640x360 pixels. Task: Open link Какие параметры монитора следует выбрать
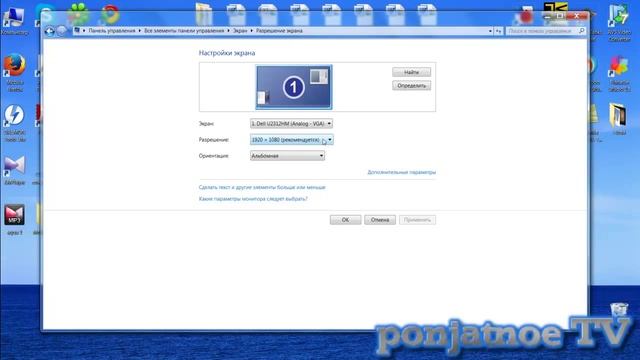pos(253,199)
